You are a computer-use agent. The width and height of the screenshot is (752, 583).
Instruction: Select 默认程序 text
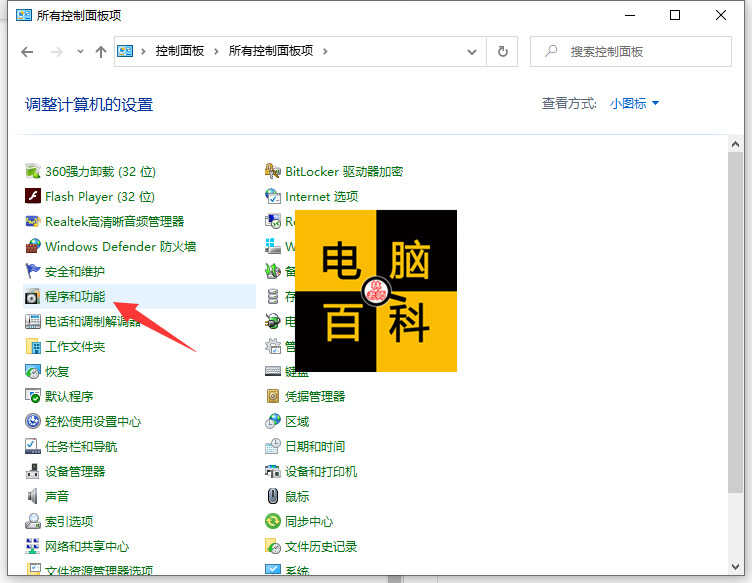click(x=69, y=396)
